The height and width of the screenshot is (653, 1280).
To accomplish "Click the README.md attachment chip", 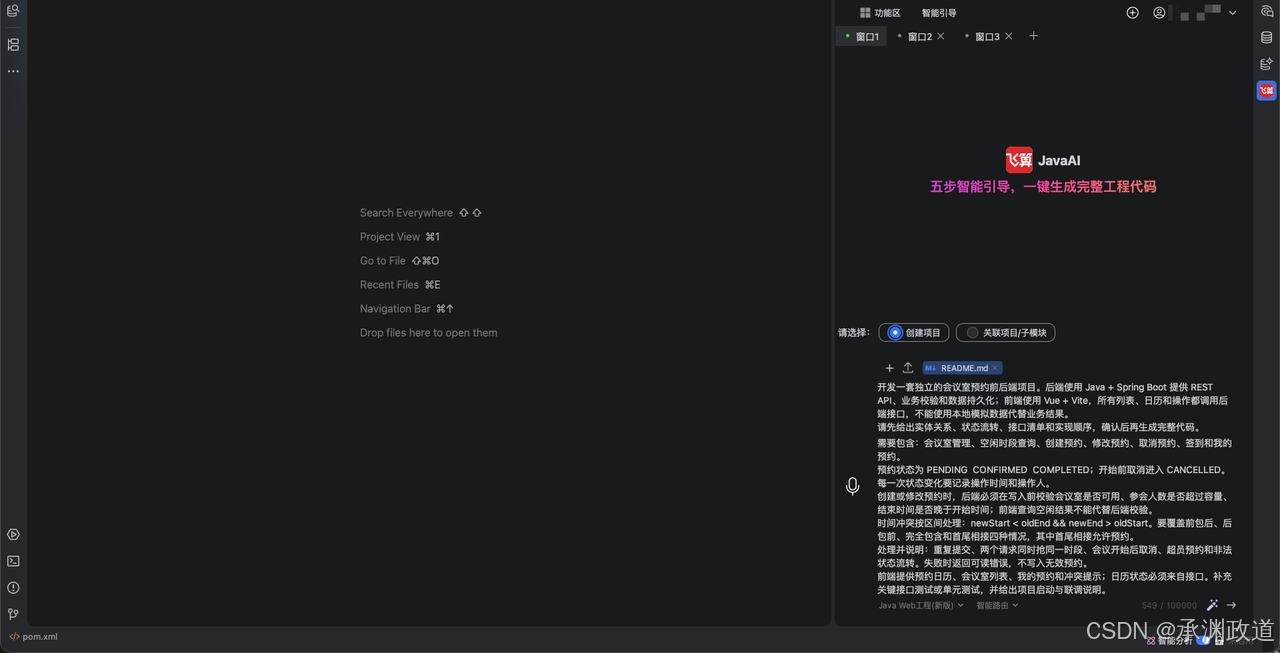I will (962, 368).
